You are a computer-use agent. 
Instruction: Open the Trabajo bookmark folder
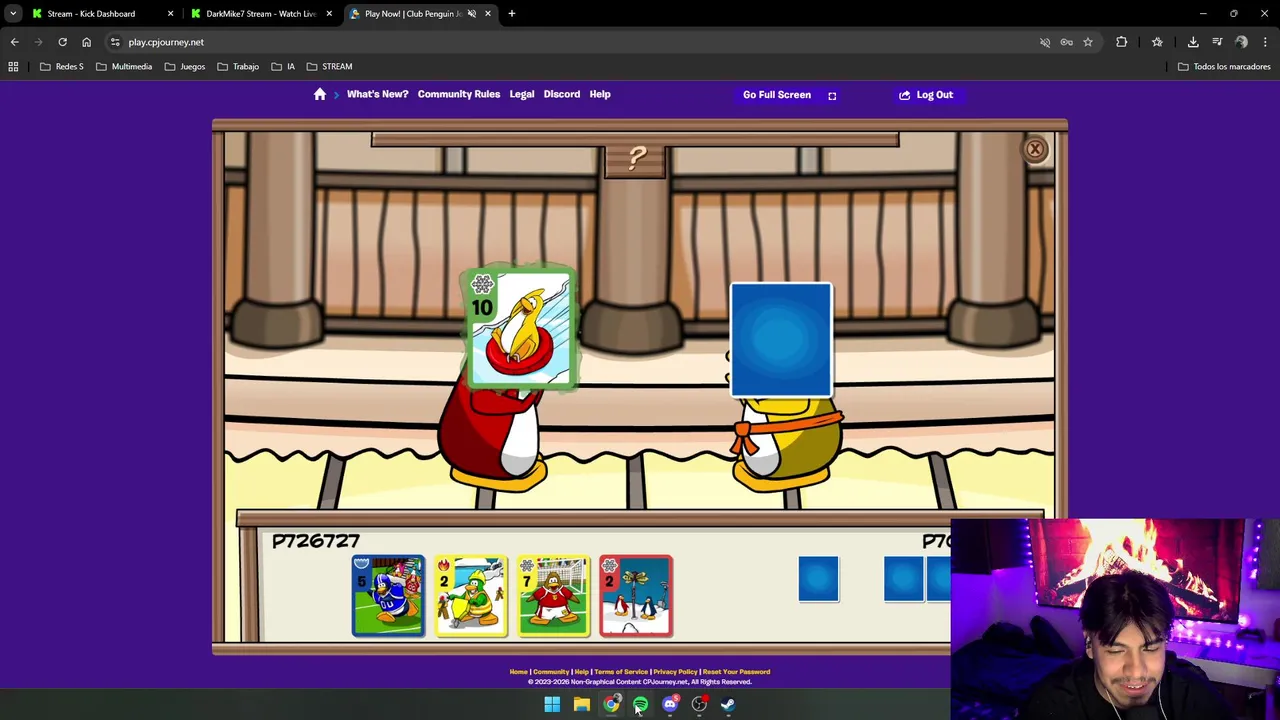pyautogui.click(x=238, y=66)
